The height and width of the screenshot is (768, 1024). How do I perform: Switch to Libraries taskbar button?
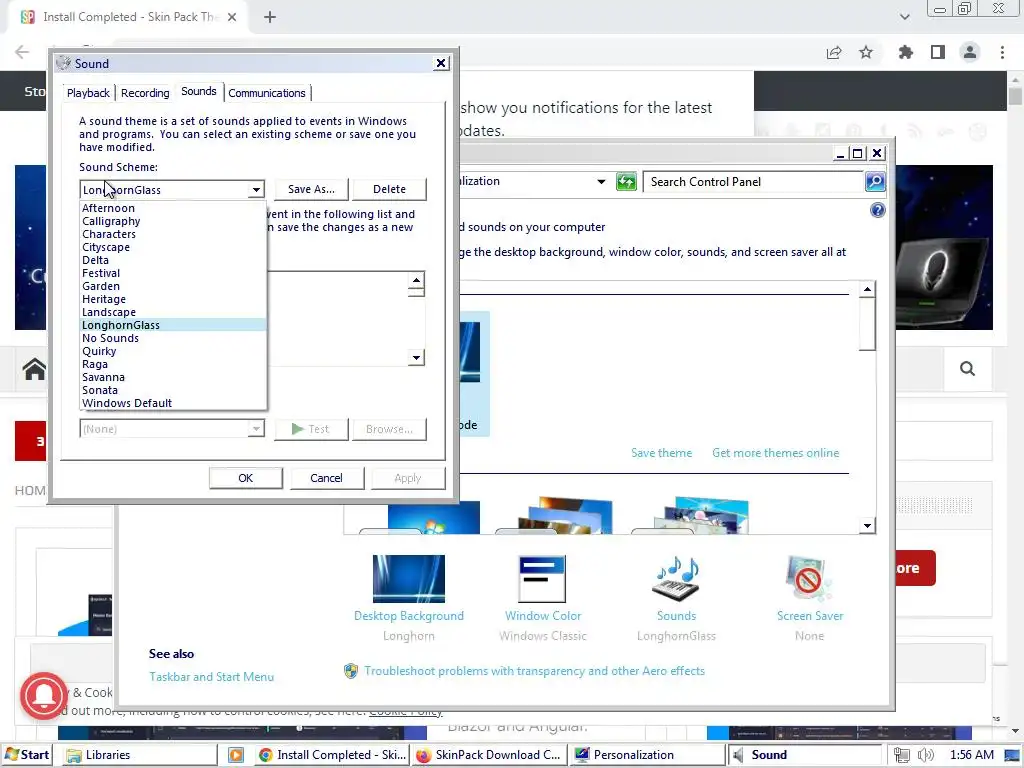click(140, 755)
